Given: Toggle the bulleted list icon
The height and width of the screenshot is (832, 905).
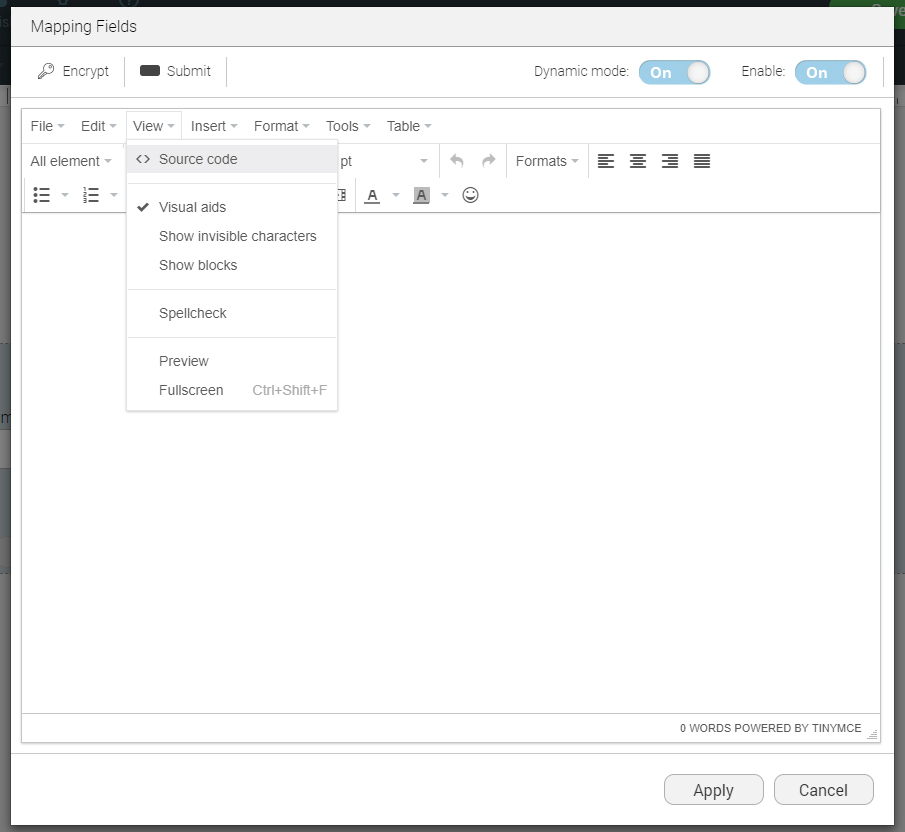Looking at the screenshot, I should [x=41, y=195].
